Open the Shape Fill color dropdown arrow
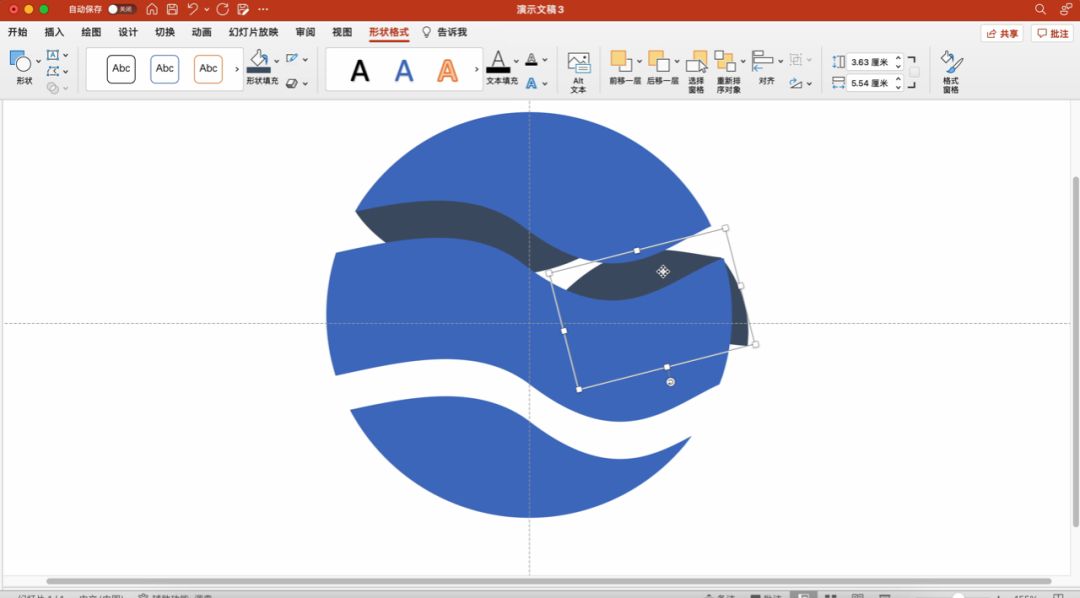Viewport: 1080px width, 598px height. (x=277, y=61)
